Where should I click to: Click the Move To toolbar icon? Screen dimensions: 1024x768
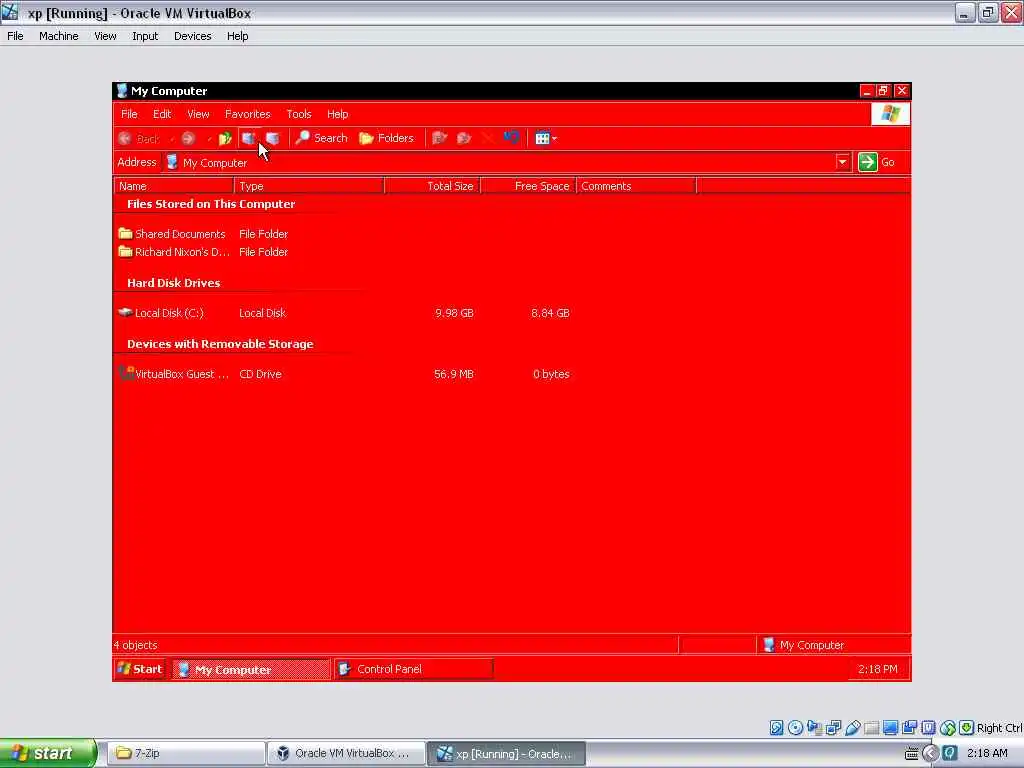pyautogui.click(x=440, y=138)
